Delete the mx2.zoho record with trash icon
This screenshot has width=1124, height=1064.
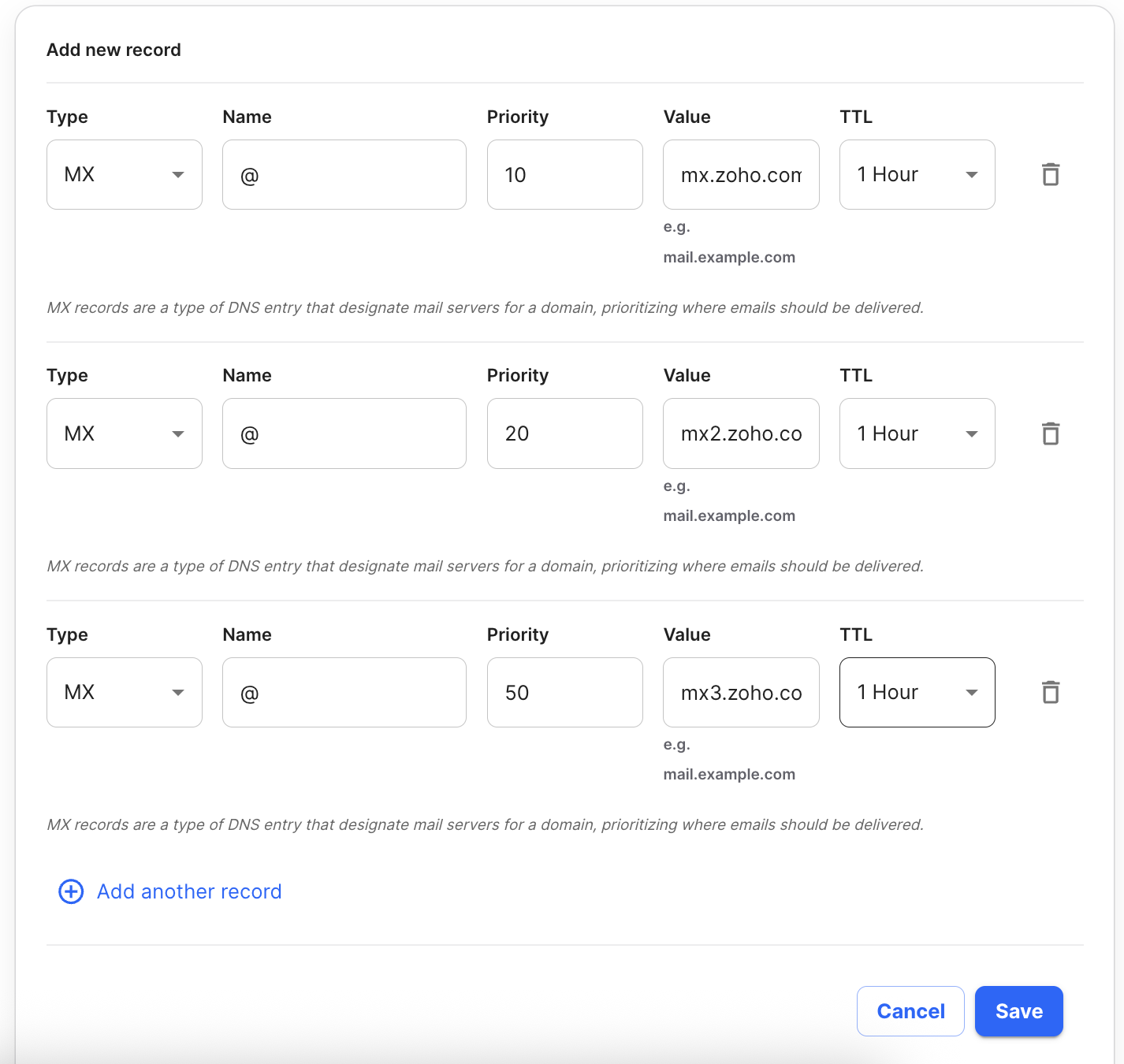[1051, 433]
